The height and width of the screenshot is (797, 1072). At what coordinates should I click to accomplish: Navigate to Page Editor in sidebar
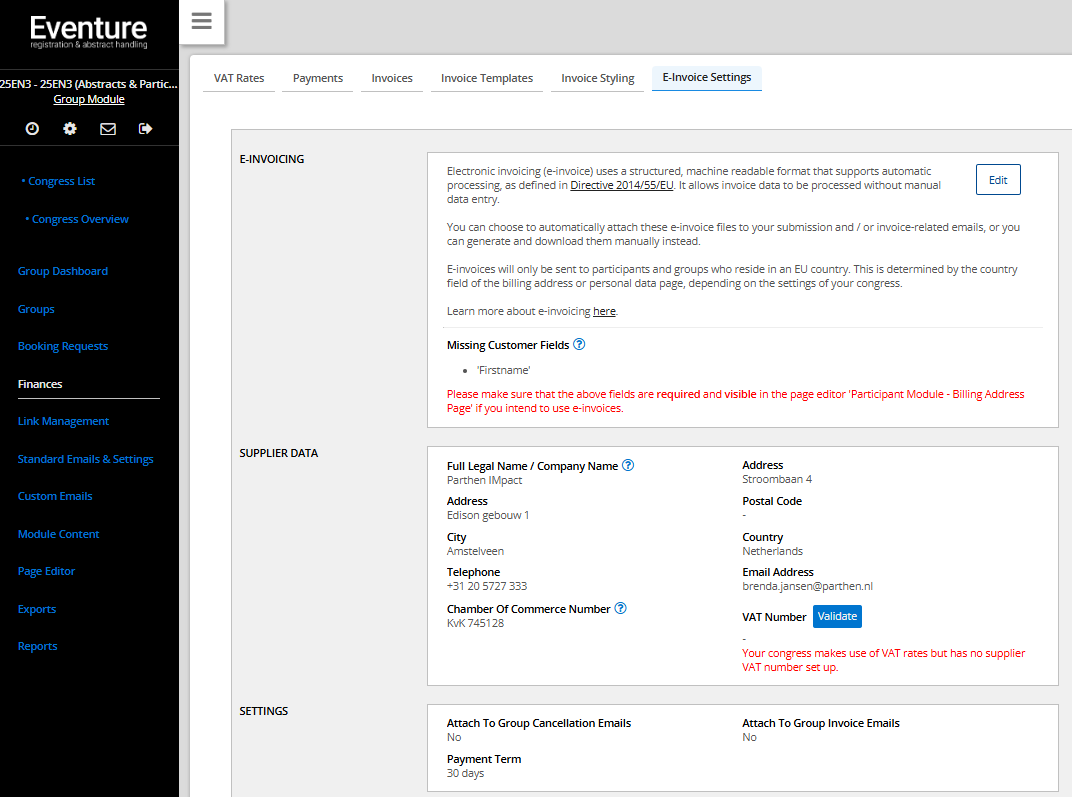(47, 572)
